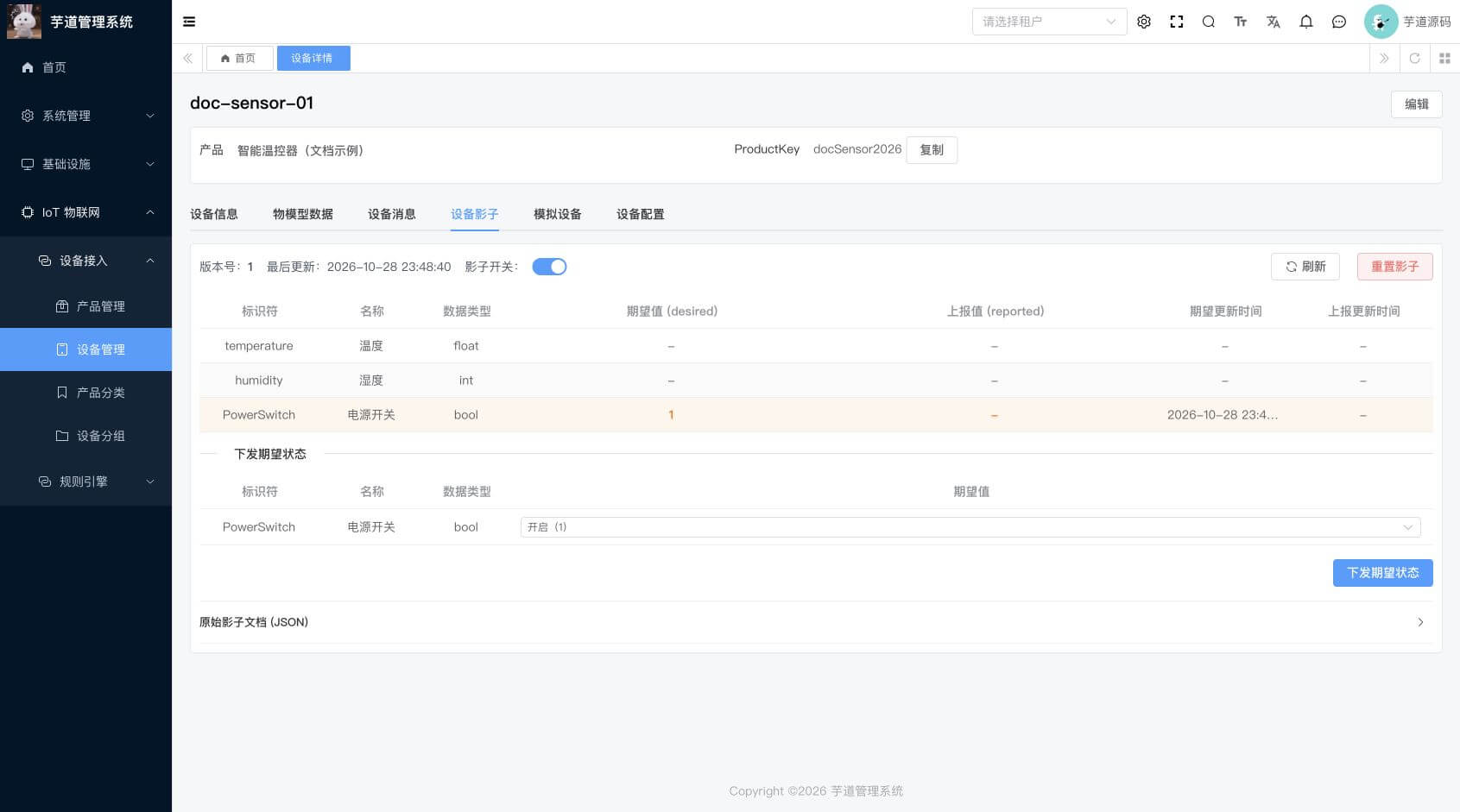1460x812 pixels.
Task: Collapse the IoT 物联网 sidebar menu
Action: (x=86, y=212)
